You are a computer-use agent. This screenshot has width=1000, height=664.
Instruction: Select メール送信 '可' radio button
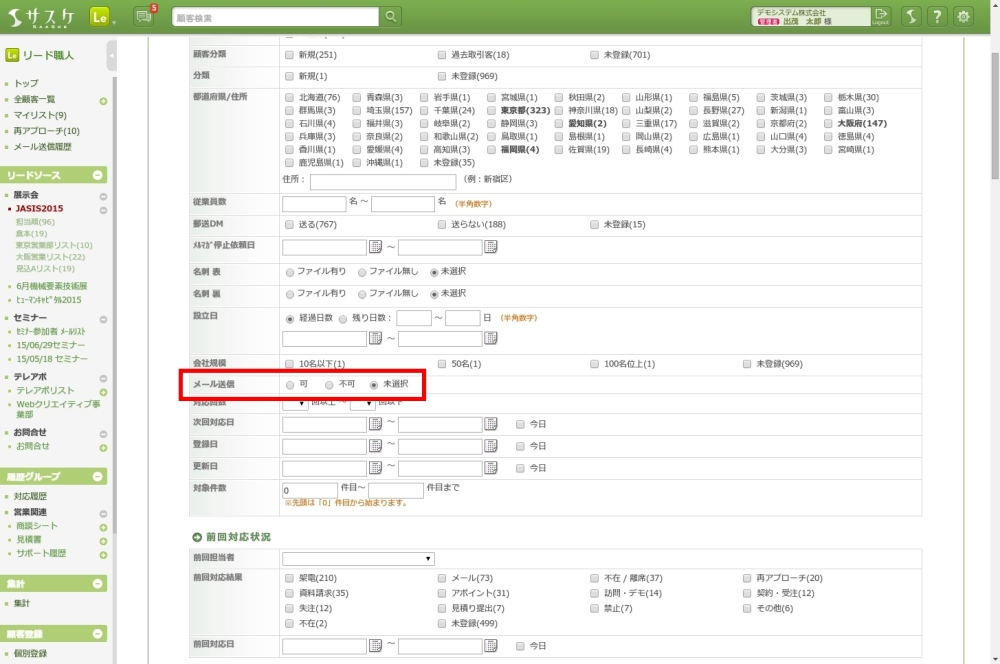point(290,385)
